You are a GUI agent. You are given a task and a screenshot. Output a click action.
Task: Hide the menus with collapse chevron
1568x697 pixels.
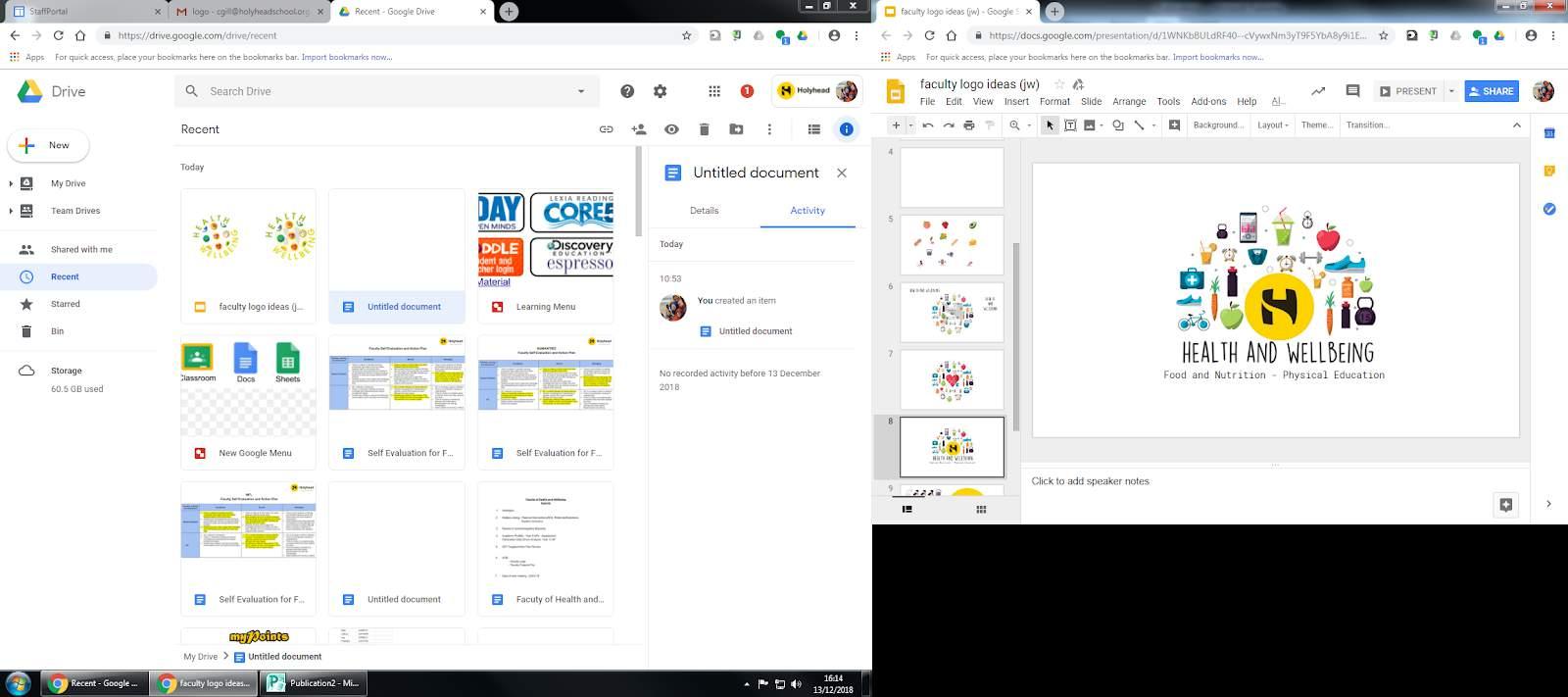[1517, 125]
